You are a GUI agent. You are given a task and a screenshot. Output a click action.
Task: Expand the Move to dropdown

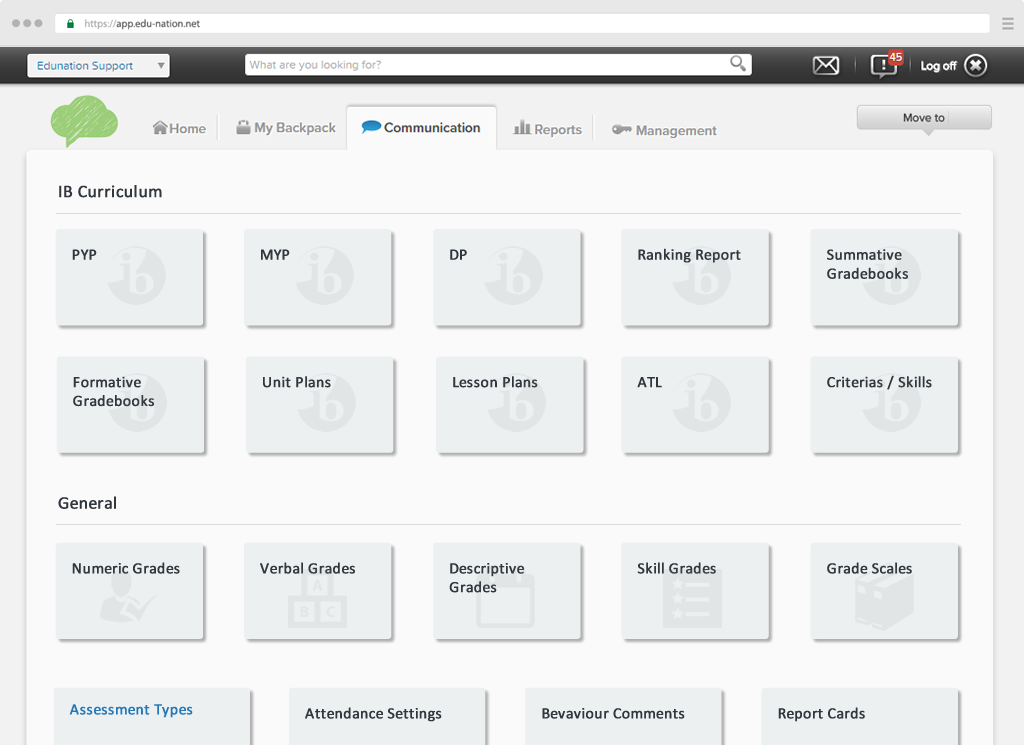pyautogui.click(x=924, y=118)
